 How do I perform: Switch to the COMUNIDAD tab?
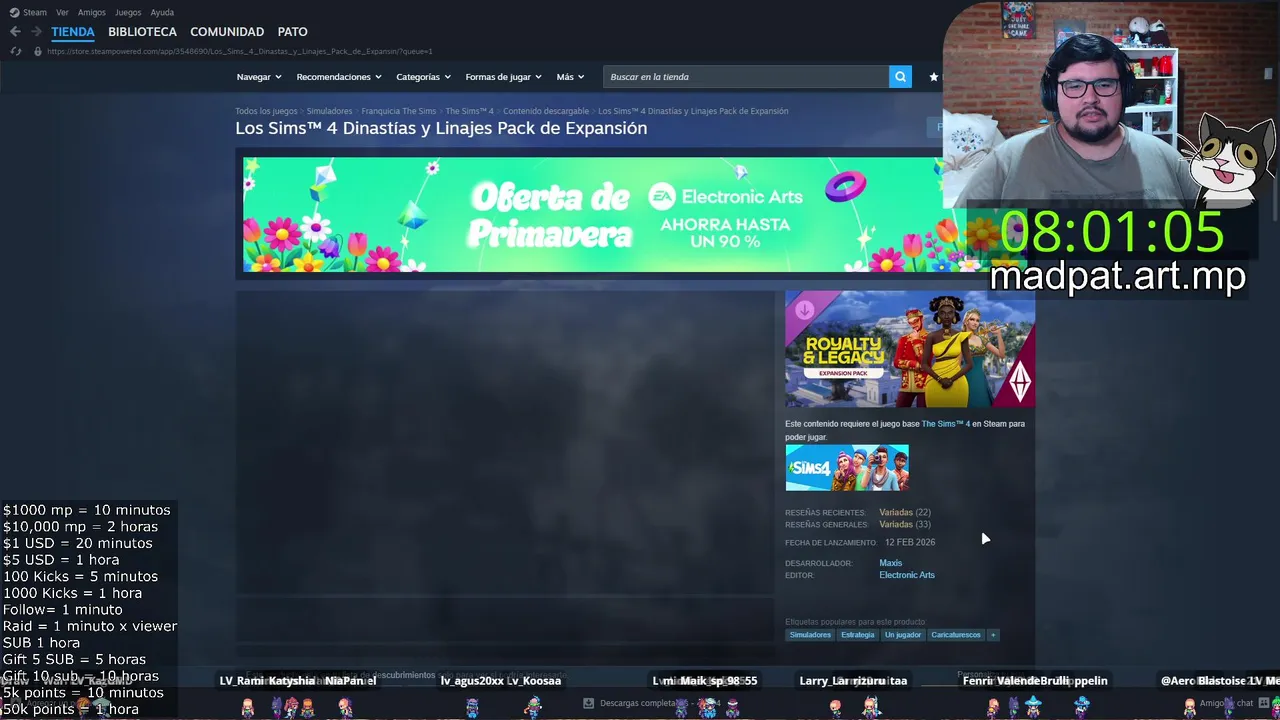(227, 32)
